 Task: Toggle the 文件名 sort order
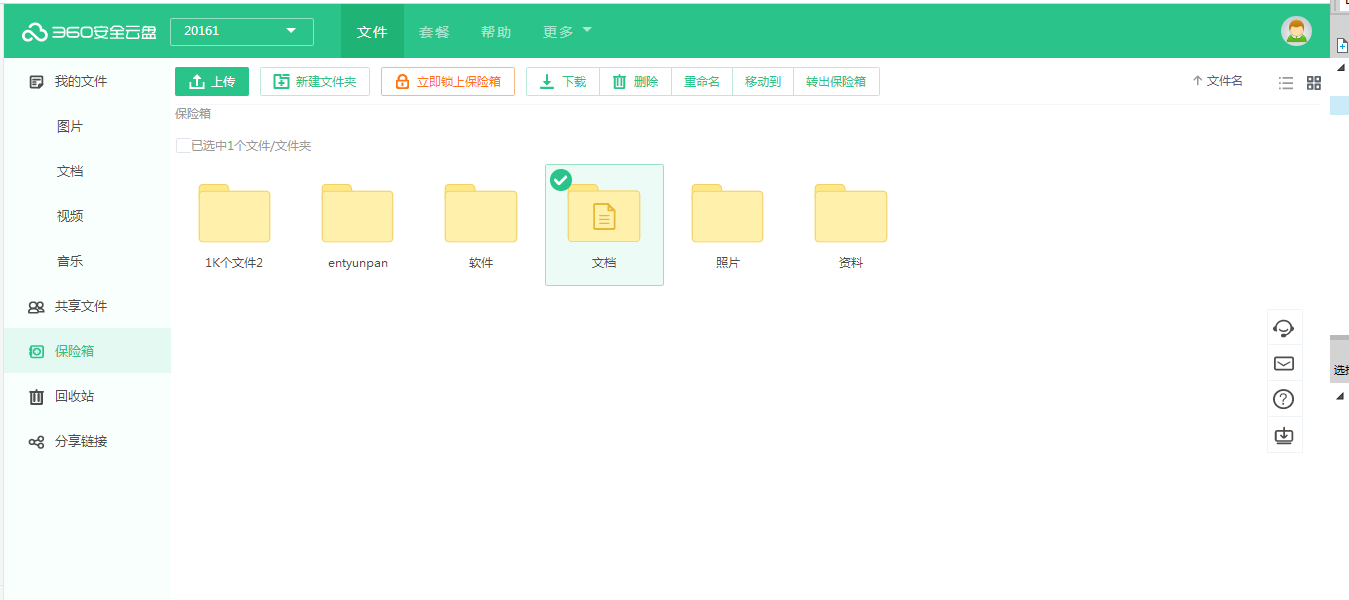[1218, 81]
